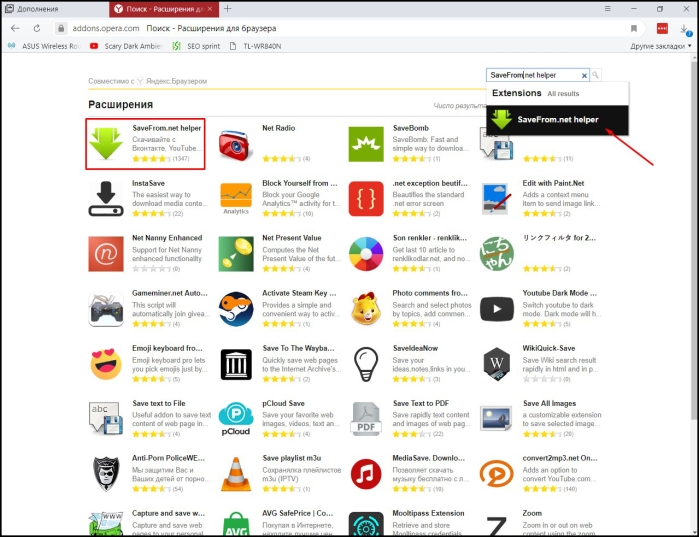699x537 pixels.
Task: Open the Emoji keyboard heart-eyes icon
Action: [x=106, y=364]
